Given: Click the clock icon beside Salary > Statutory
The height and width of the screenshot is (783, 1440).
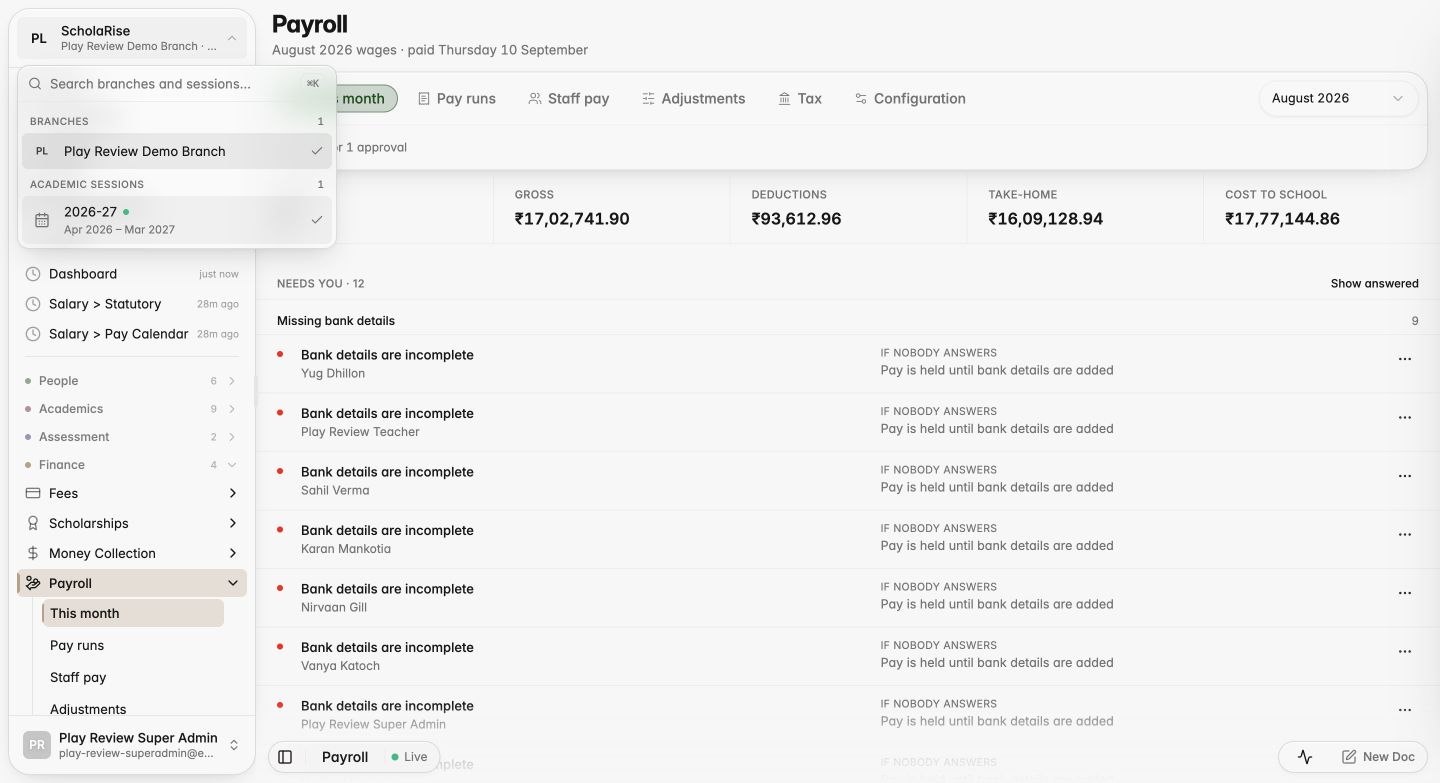Looking at the screenshot, I should (33, 304).
